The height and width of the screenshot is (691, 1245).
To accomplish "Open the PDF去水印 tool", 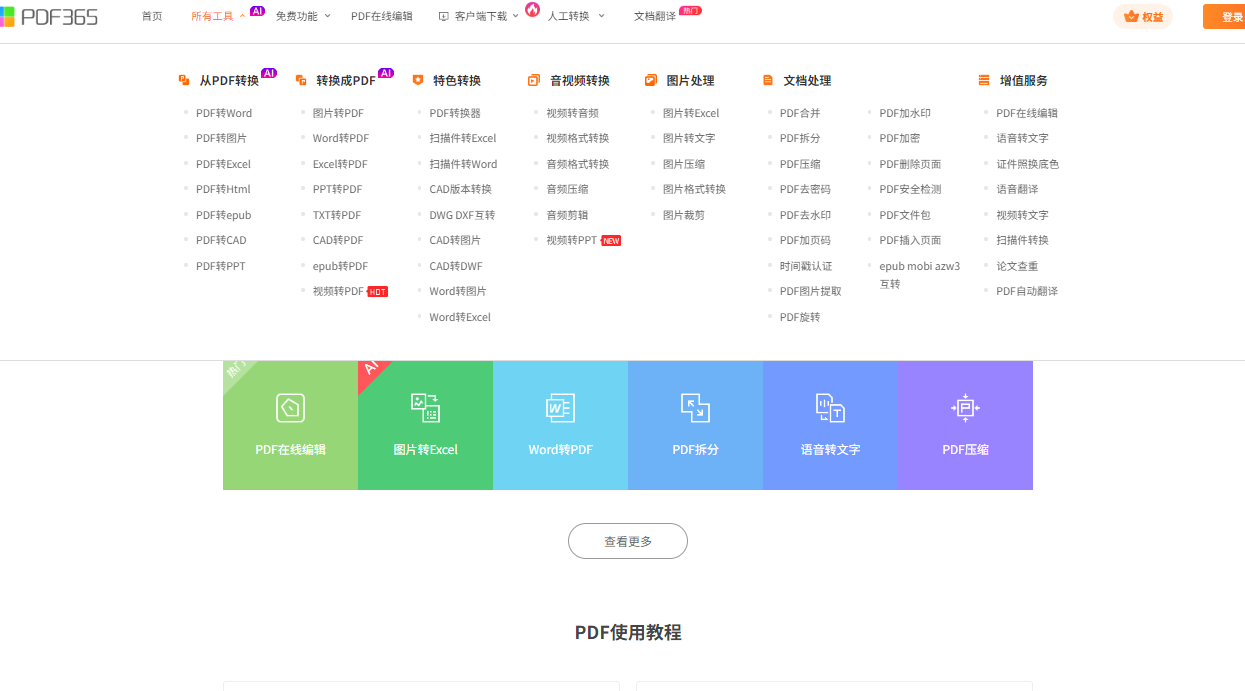I will [x=805, y=215].
